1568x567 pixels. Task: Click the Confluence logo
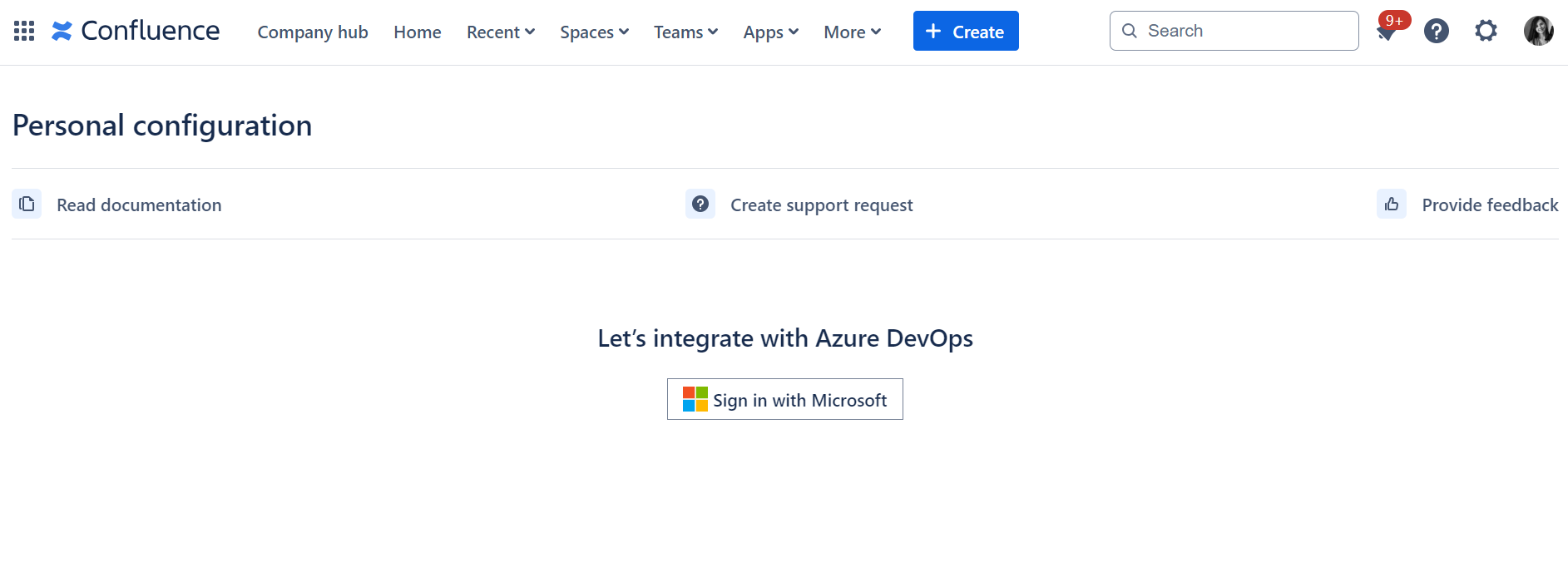coord(136,31)
